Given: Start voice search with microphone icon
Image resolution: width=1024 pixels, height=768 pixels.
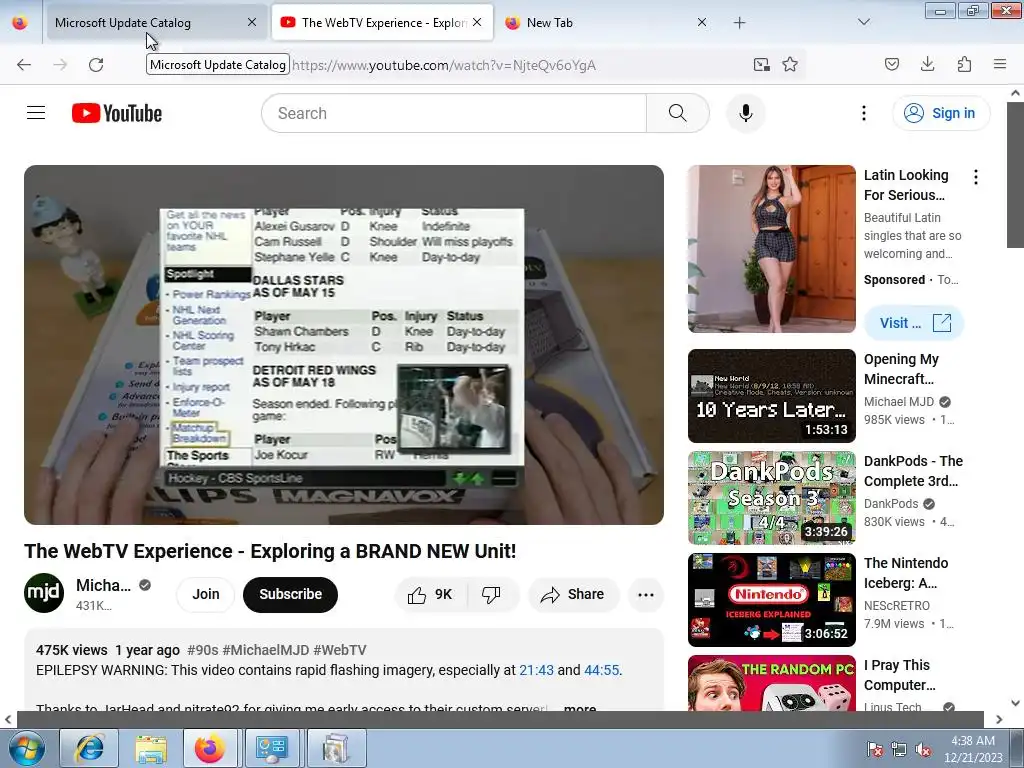Looking at the screenshot, I should point(746,113).
